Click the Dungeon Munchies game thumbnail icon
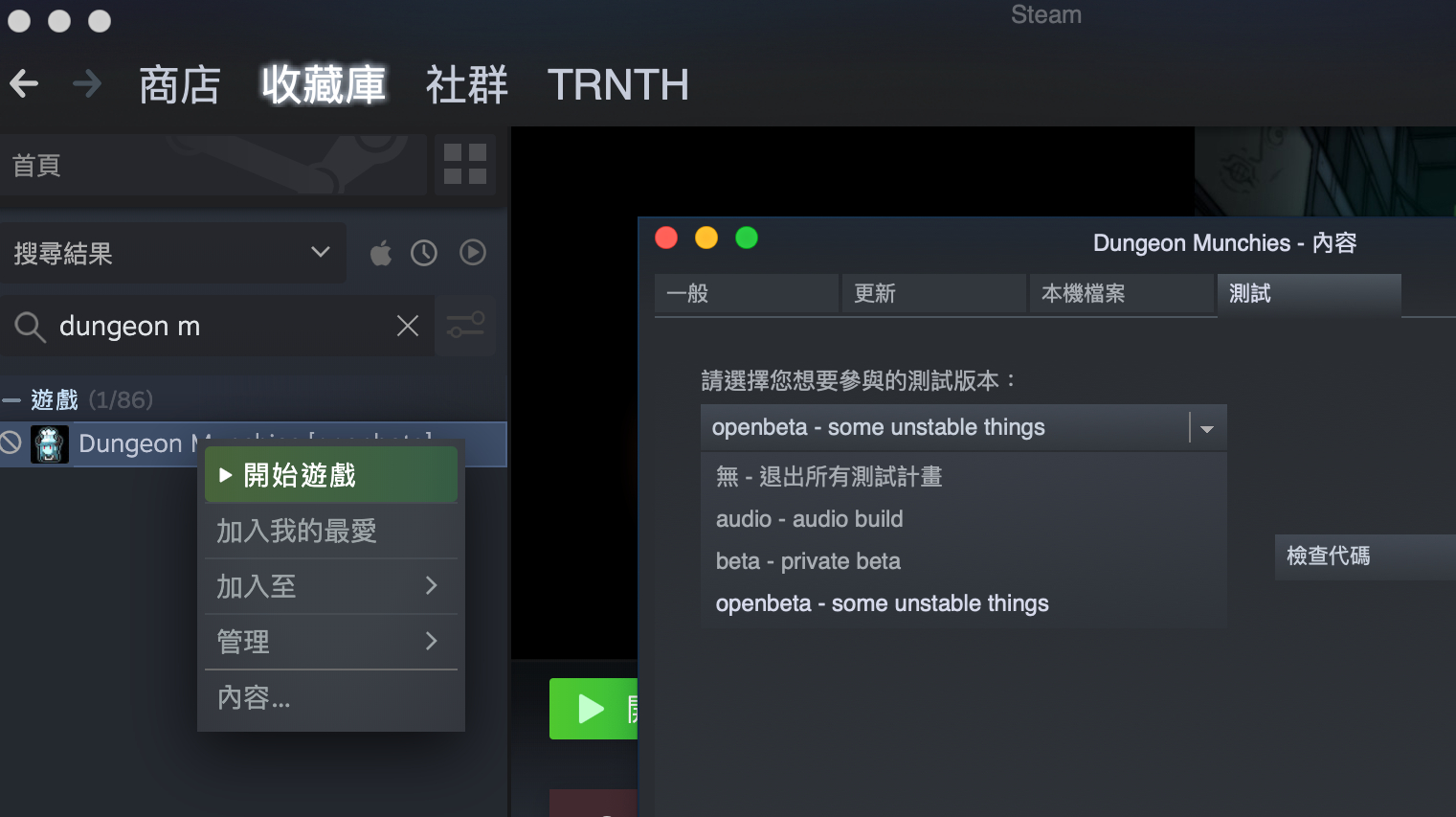Screen dimensions: 1456x817 click(x=49, y=444)
